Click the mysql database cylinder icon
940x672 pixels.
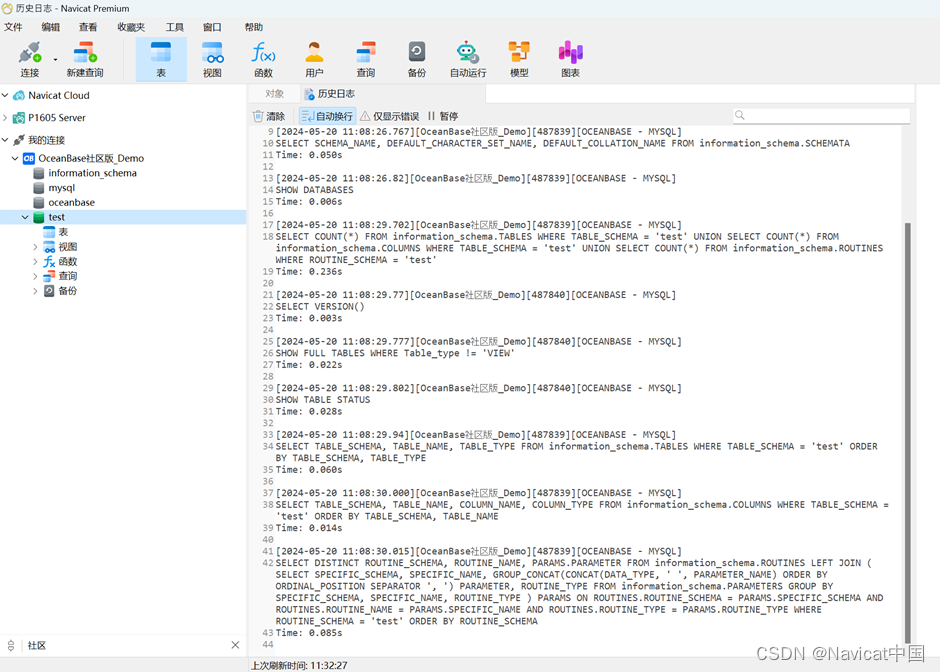[x=39, y=188]
